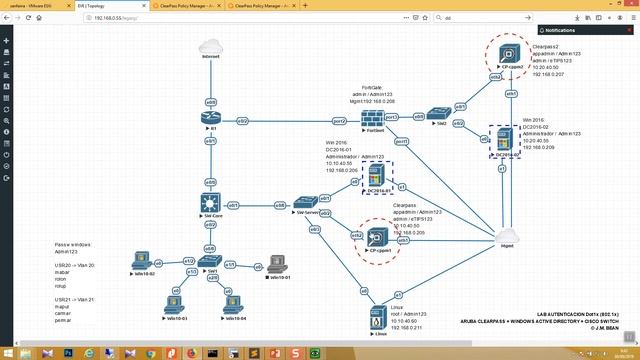The height and width of the screenshot is (360, 640).
Task: Open Windows Start button
Action: [7, 353]
